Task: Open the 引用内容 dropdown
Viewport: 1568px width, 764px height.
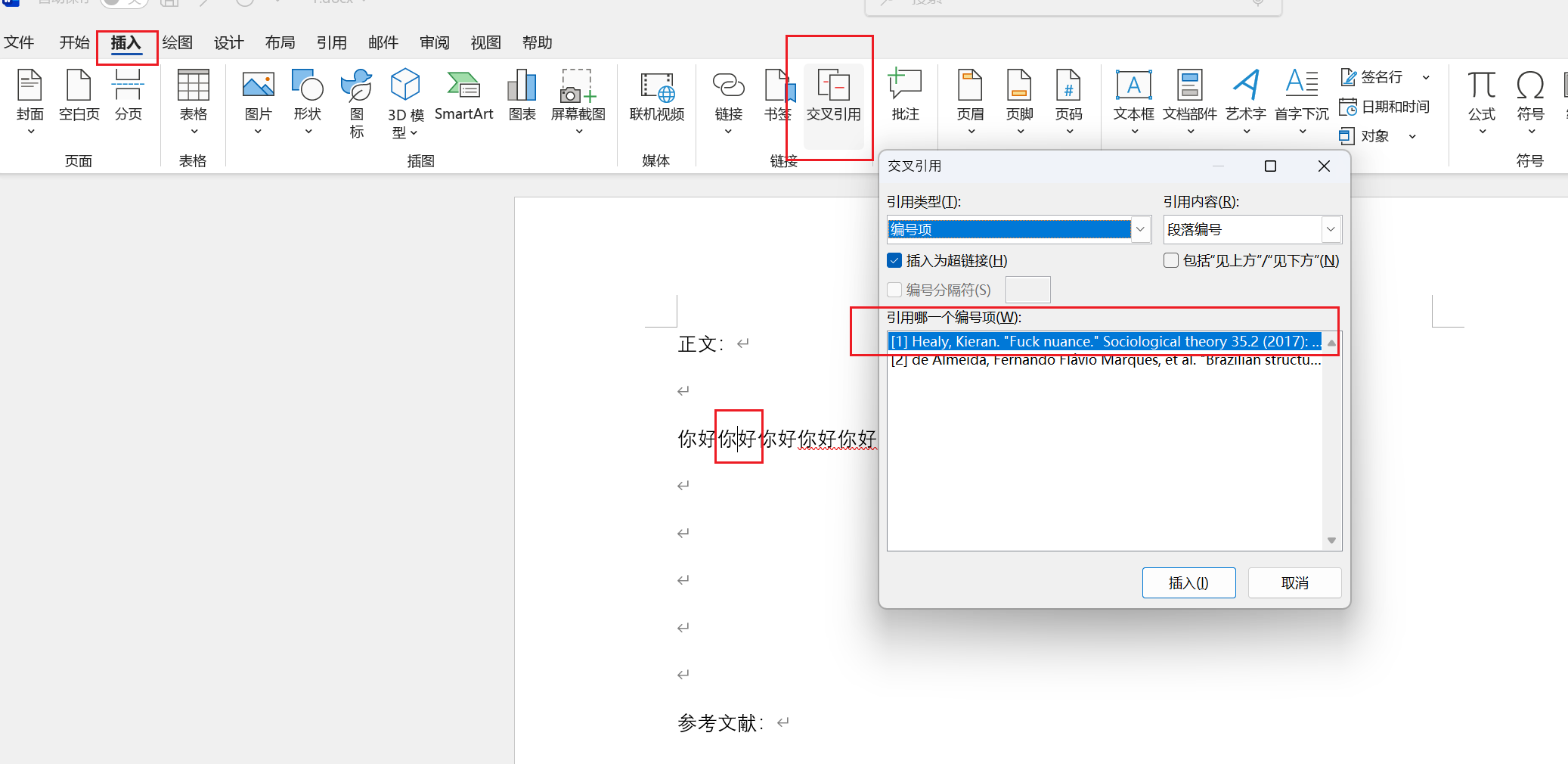Action: coord(1330,229)
